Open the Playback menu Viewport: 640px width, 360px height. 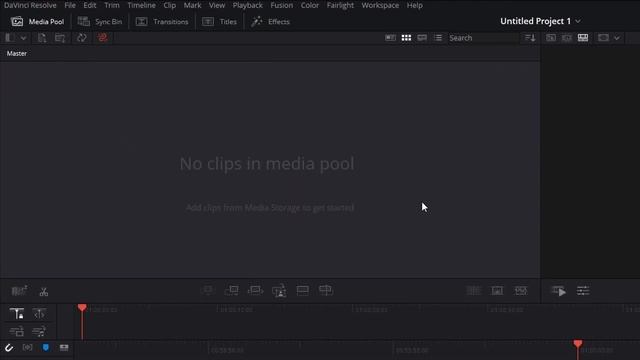(x=247, y=5)
